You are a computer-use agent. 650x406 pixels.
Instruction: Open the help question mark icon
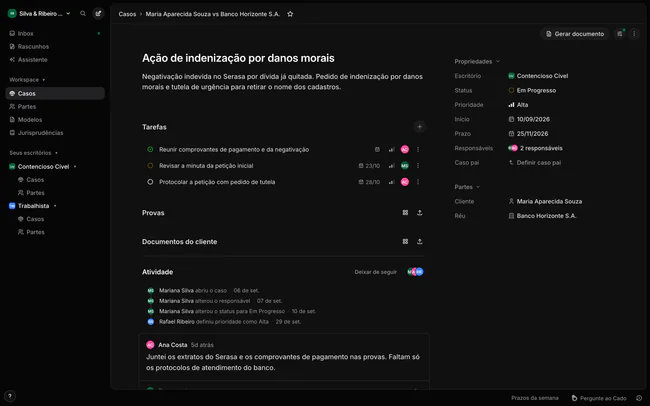point(10,396)
